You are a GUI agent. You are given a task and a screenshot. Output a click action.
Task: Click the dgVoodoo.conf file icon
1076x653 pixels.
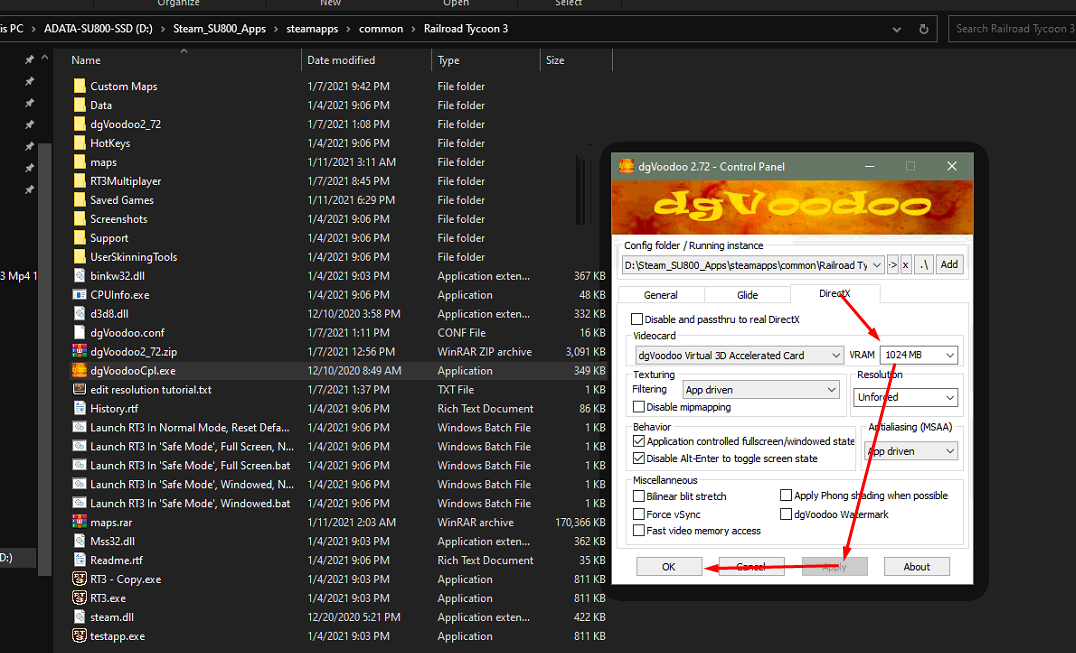point(80,333)
